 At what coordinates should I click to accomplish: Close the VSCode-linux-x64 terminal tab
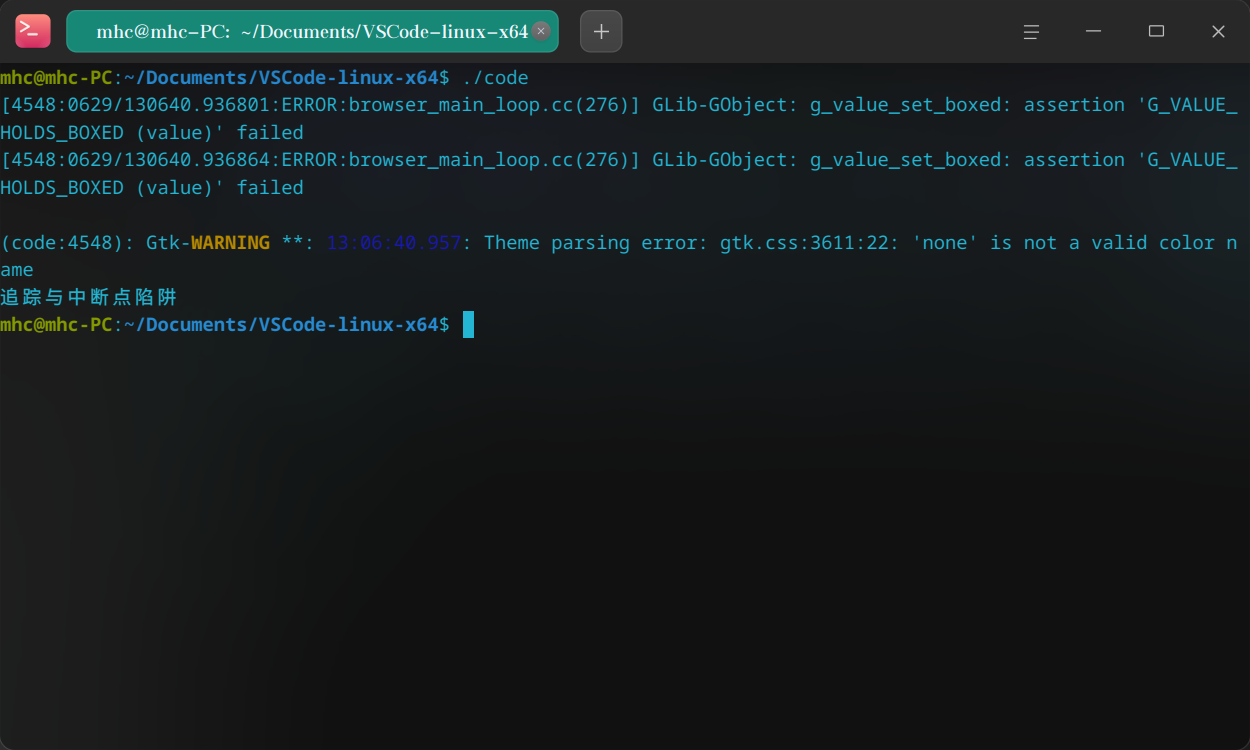point(541,31)
